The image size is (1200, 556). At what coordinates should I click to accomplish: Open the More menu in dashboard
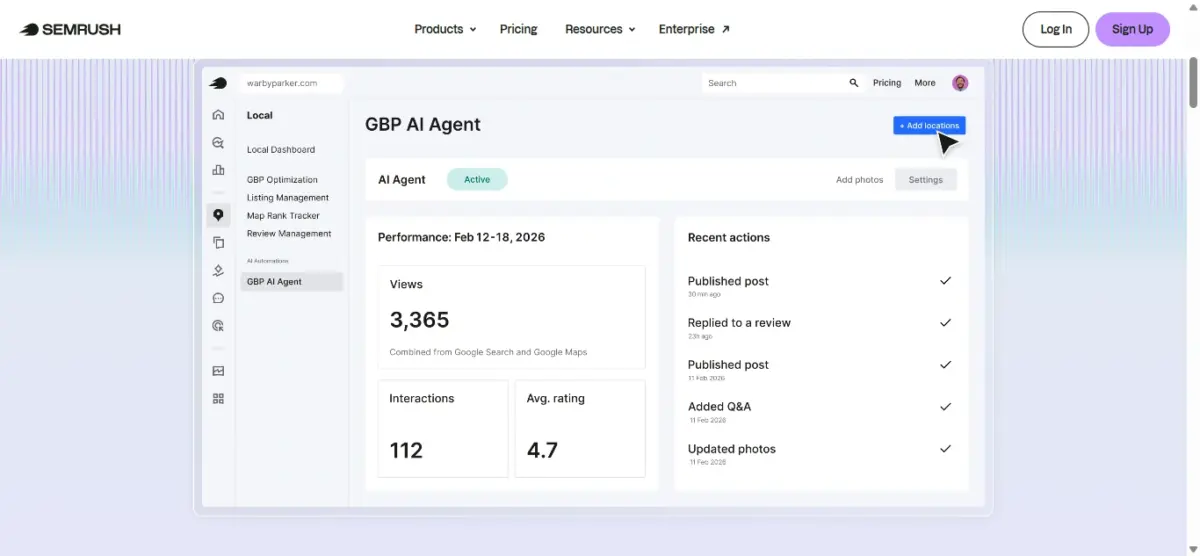coord(925,83)
